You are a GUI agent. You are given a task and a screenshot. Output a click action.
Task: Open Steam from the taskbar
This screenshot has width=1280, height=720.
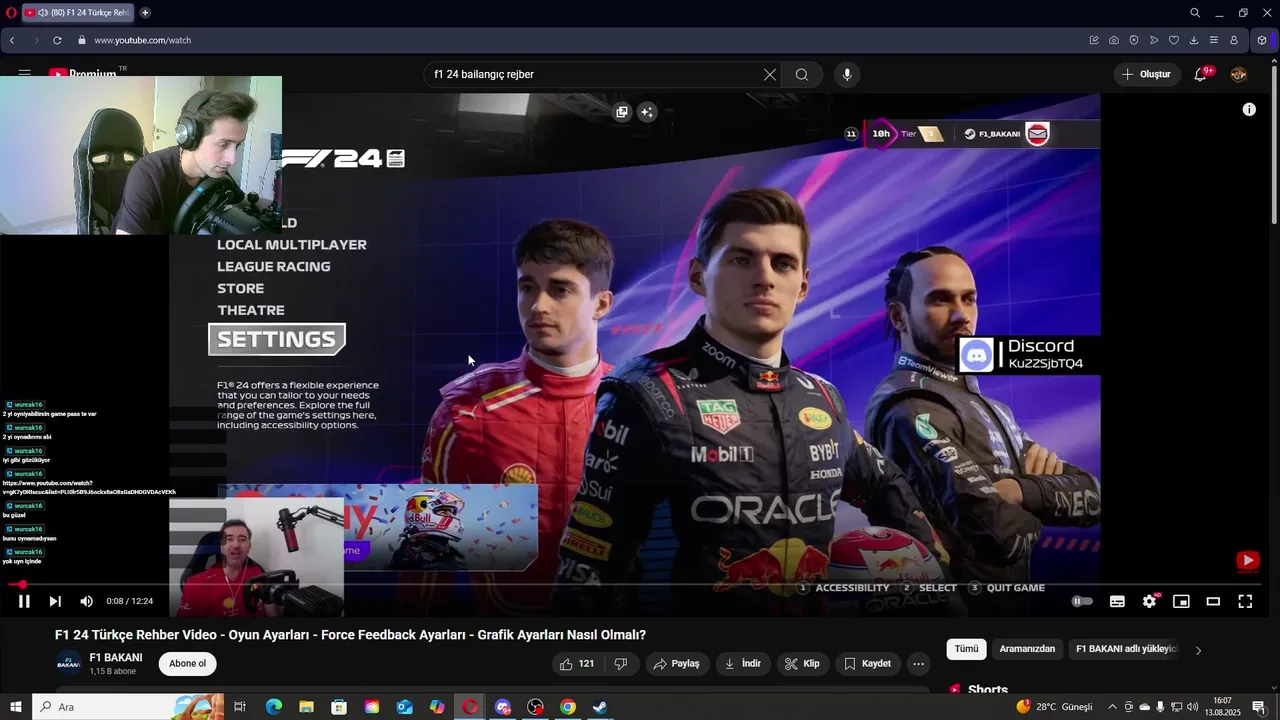click(x=600, y=707)
